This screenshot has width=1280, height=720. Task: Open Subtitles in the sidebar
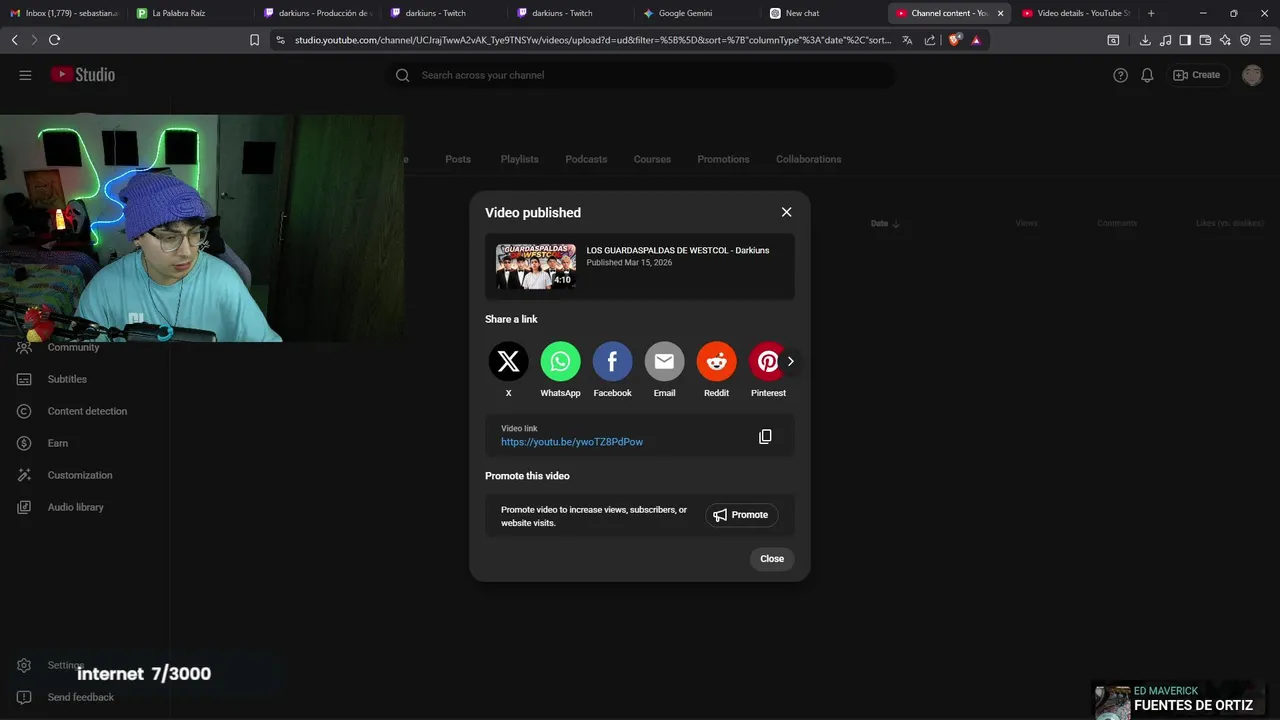point(67,379)
